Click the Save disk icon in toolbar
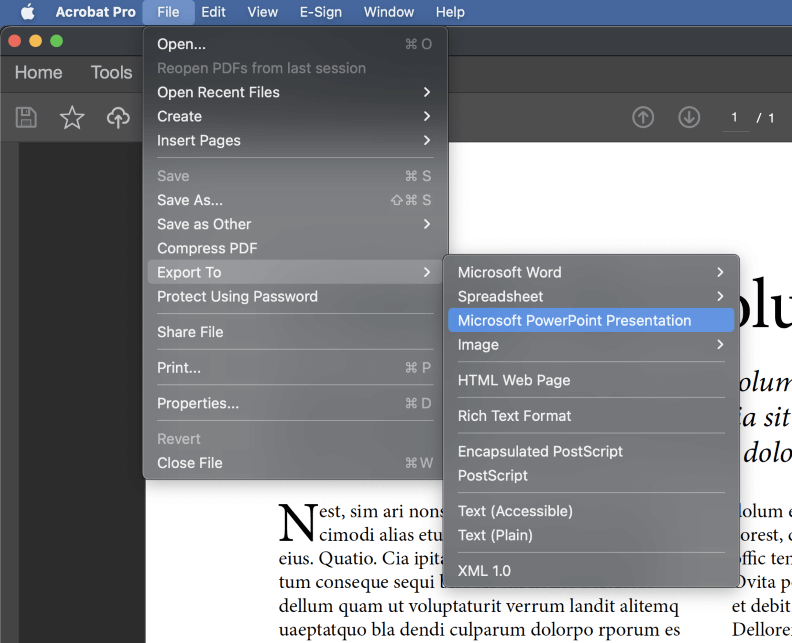Screen dimensions: 792x643 pyautogui.click(x=26, y=117)
